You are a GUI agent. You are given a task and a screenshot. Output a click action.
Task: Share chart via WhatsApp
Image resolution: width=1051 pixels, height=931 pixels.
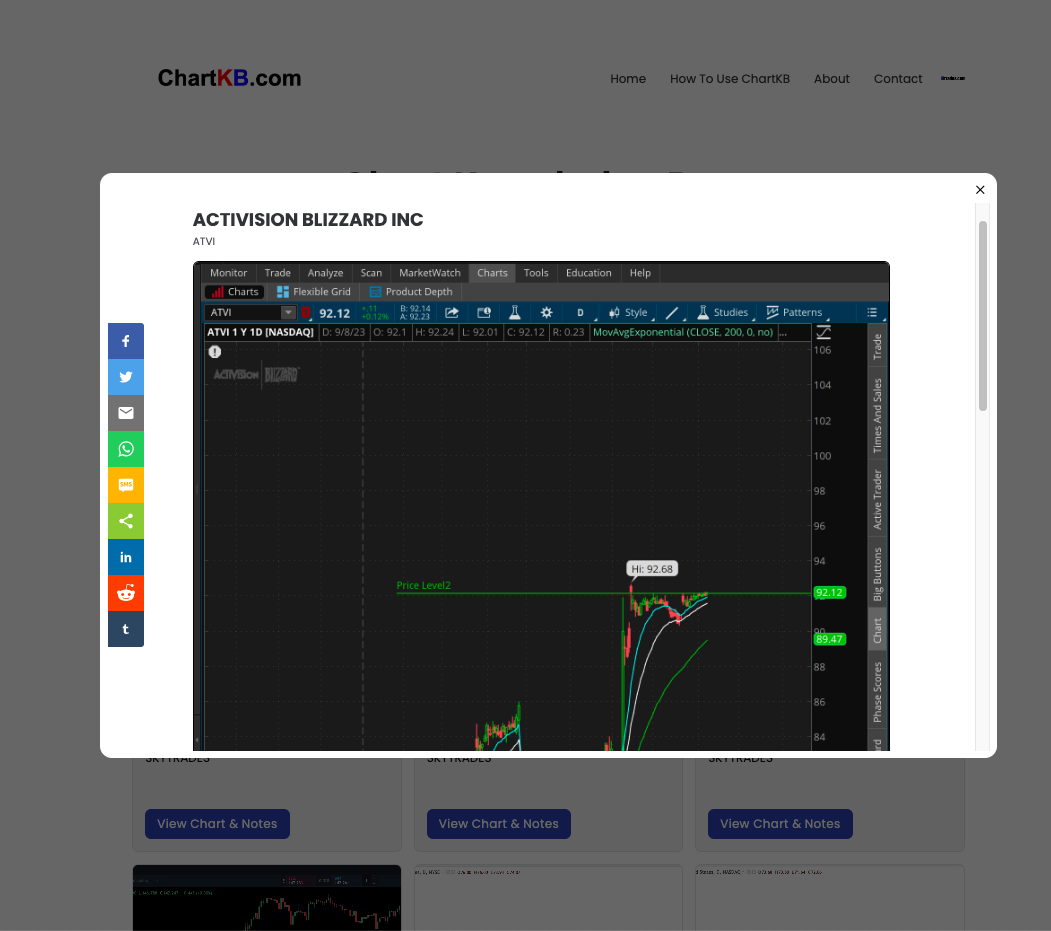125,449
